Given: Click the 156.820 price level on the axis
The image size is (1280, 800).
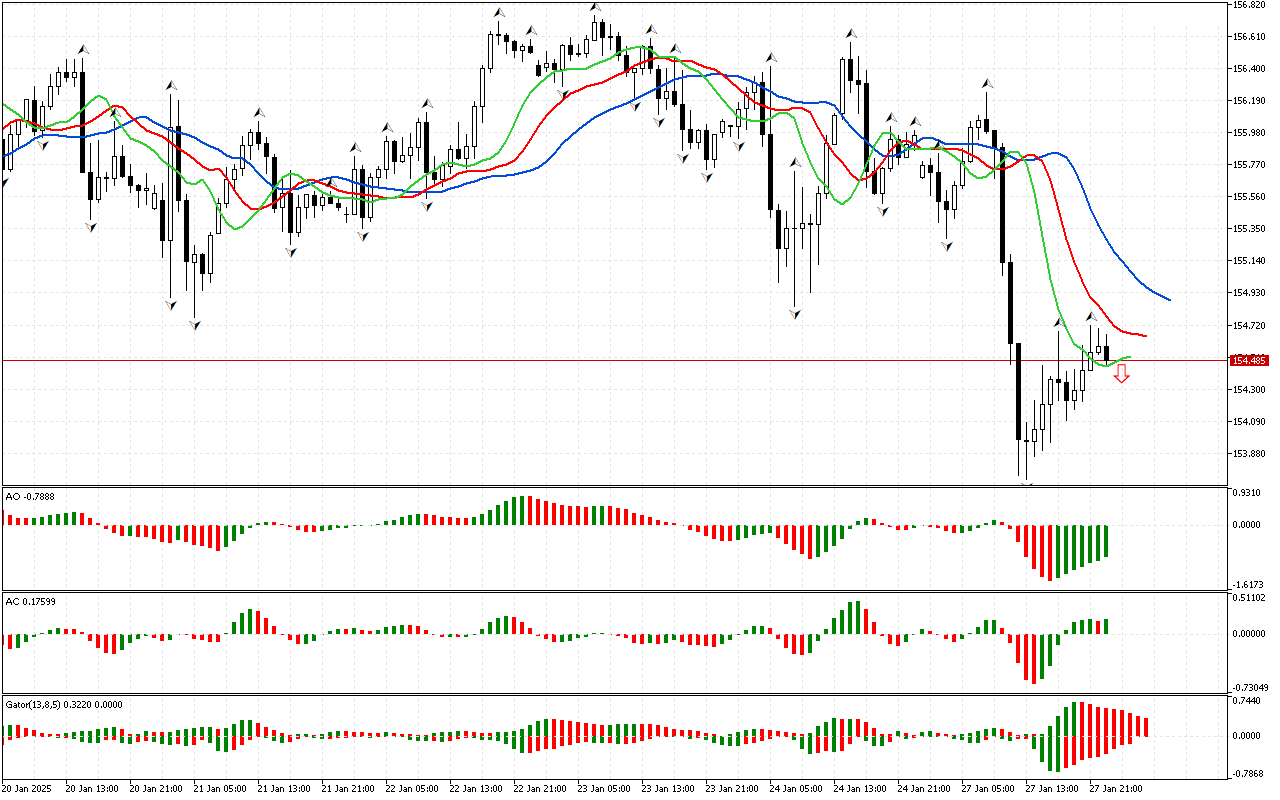Looking at the screenshot, I should [1250, 5].
